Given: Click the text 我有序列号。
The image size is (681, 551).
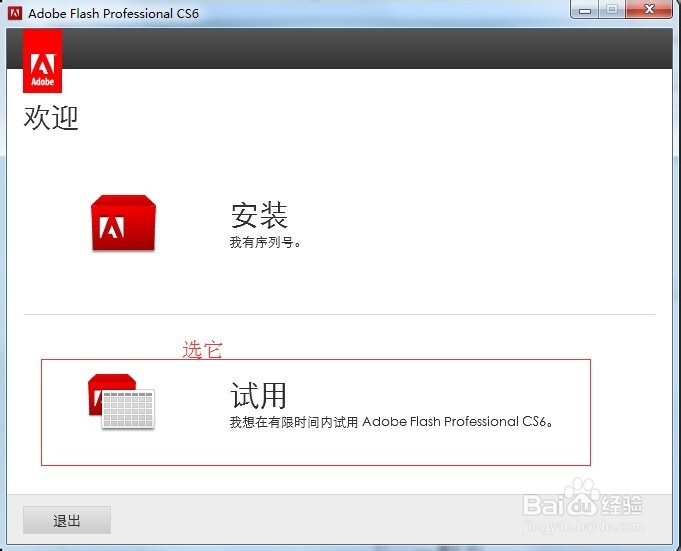Looking at the screenshot, I should tap(265, 242).
